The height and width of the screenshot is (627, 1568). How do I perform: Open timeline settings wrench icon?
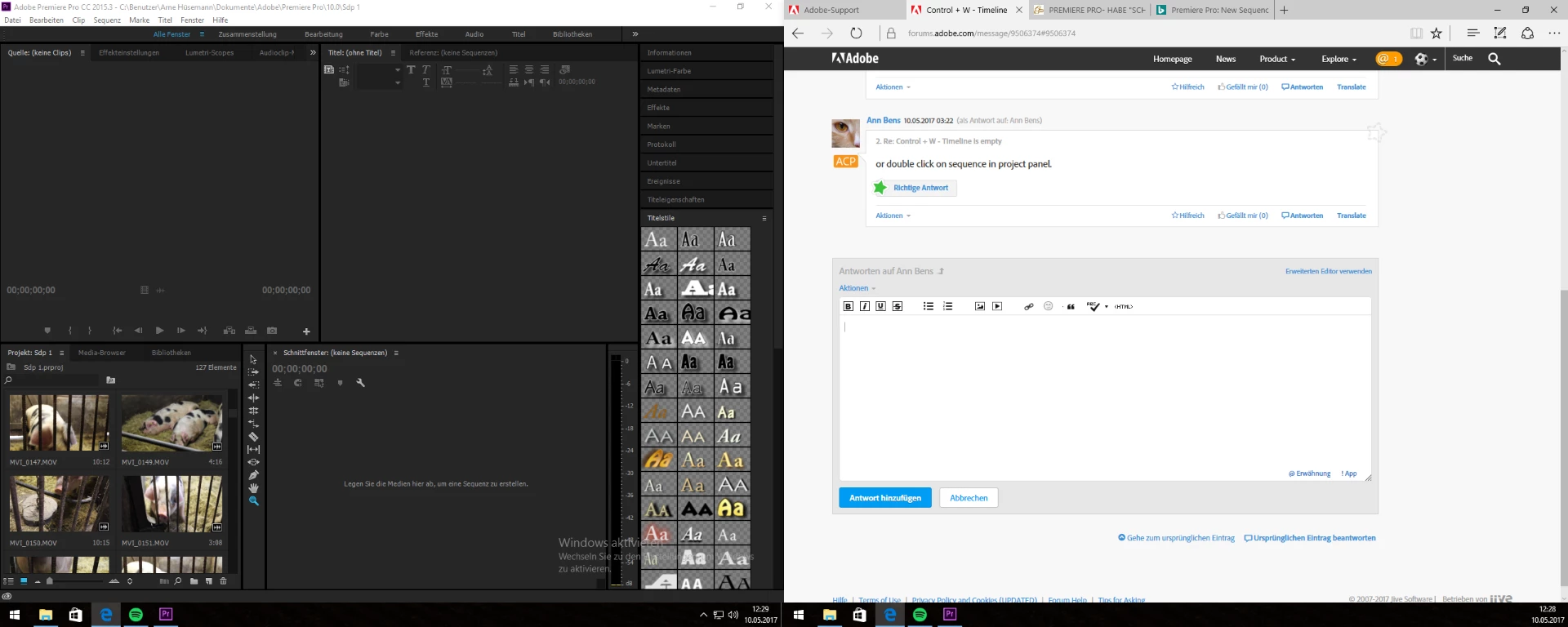(x=361, y=383)
